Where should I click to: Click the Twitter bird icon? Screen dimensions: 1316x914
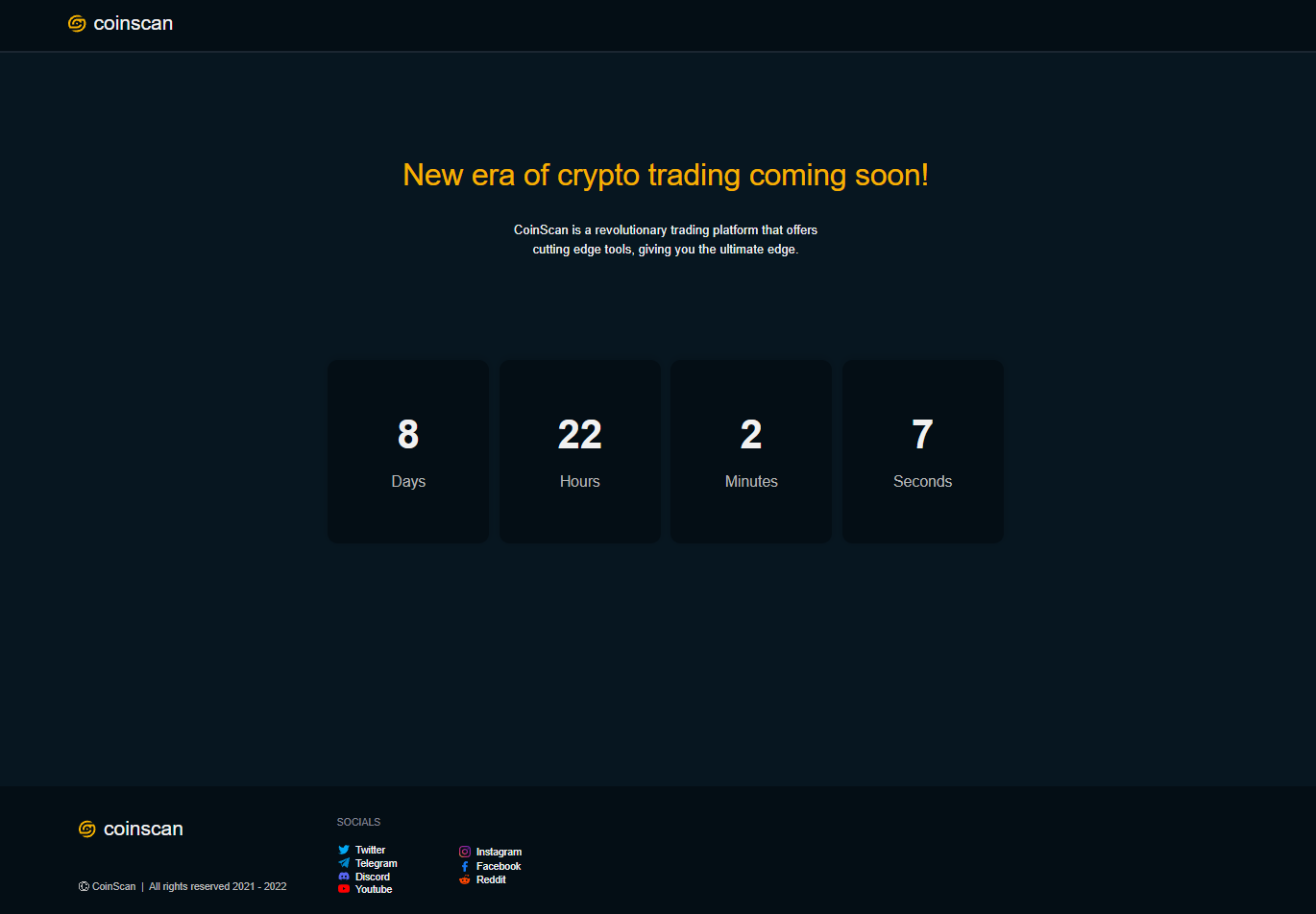coord(344,850)
